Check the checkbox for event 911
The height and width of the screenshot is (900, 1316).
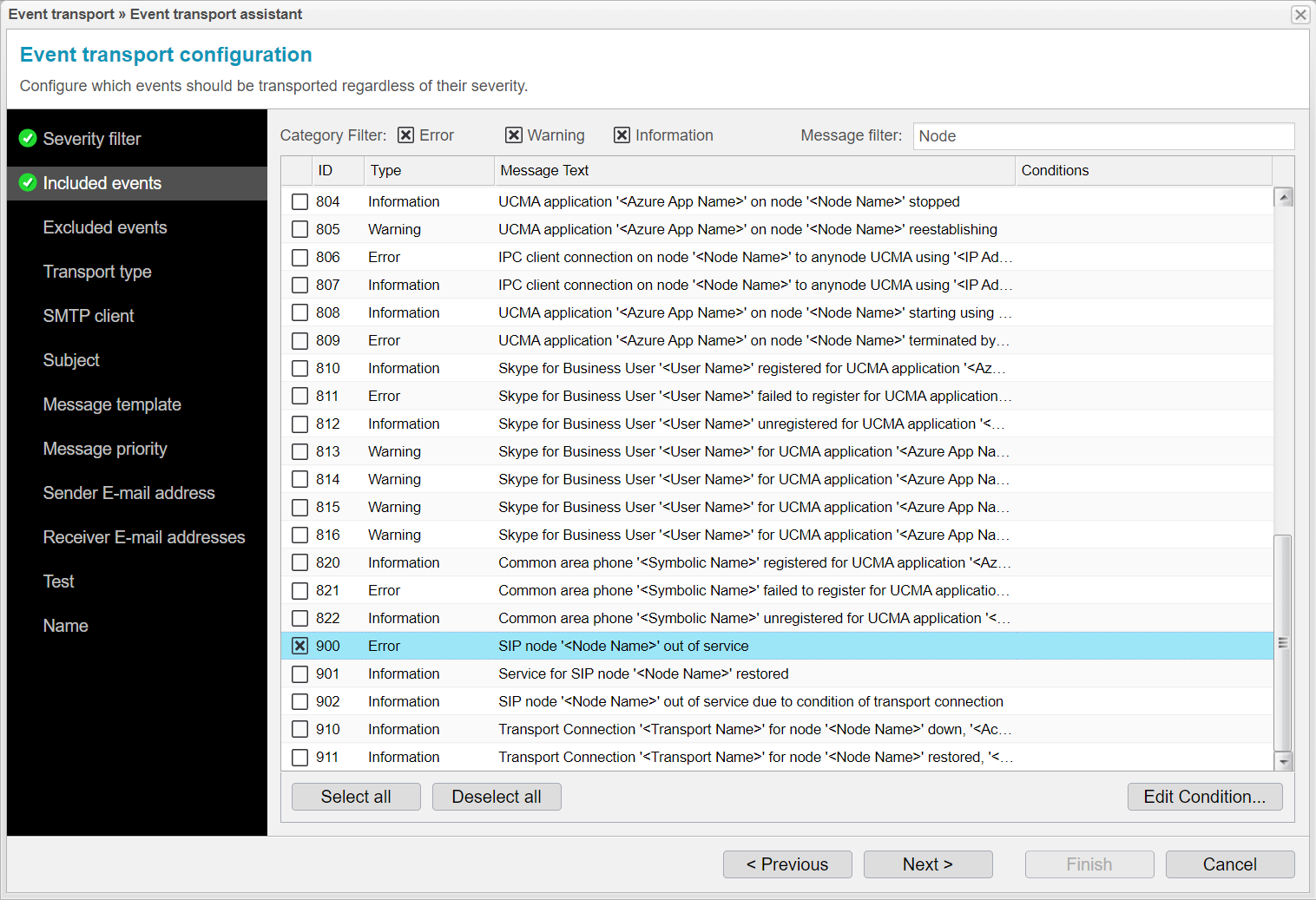299,756
